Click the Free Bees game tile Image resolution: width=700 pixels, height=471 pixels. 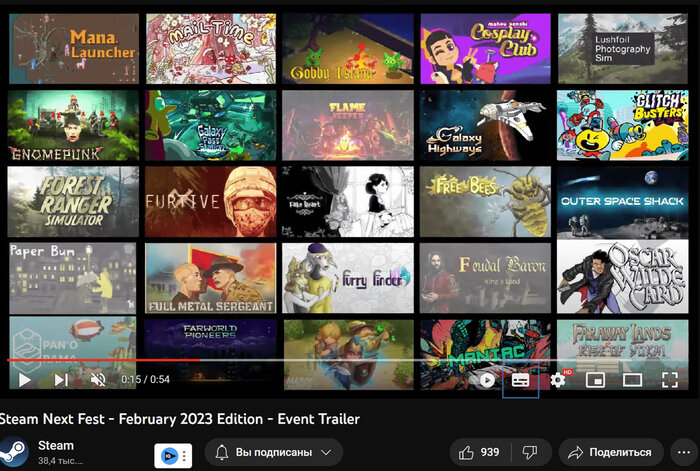pyautogui.click(x=485, y=202)
